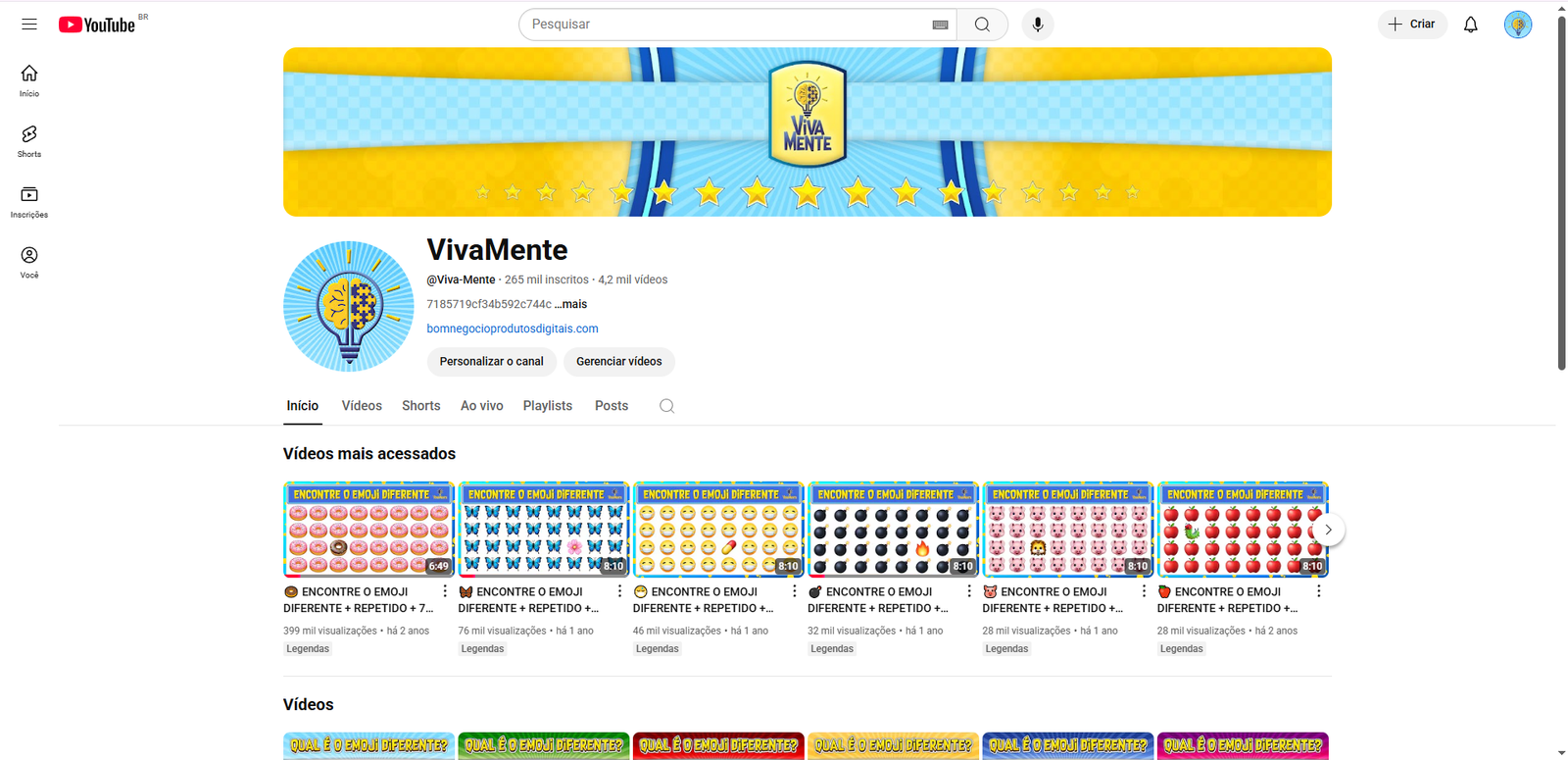This screenshot has width=1568, height=760.
Task: Click Personalizar o canal button
Action: point(491,362)
